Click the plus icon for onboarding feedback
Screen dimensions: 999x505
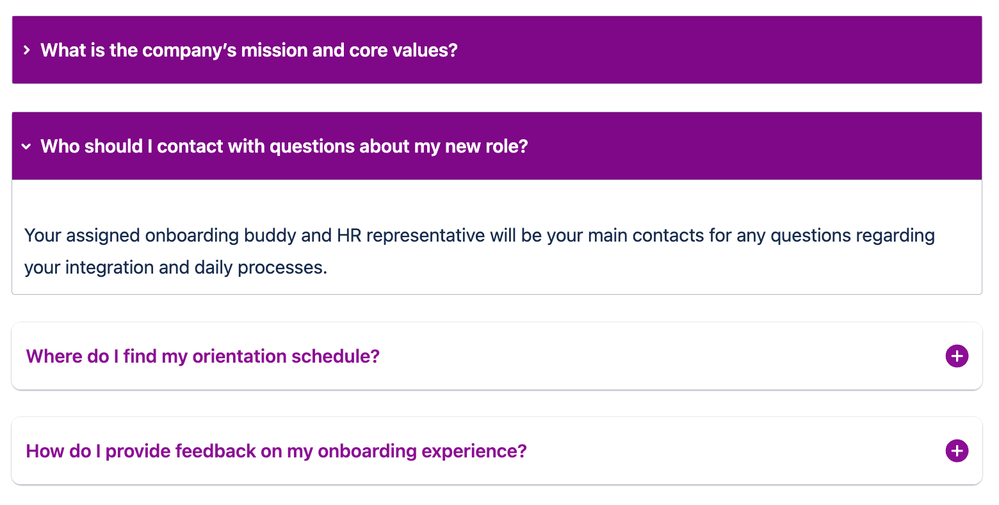click(x=956, y=451)
